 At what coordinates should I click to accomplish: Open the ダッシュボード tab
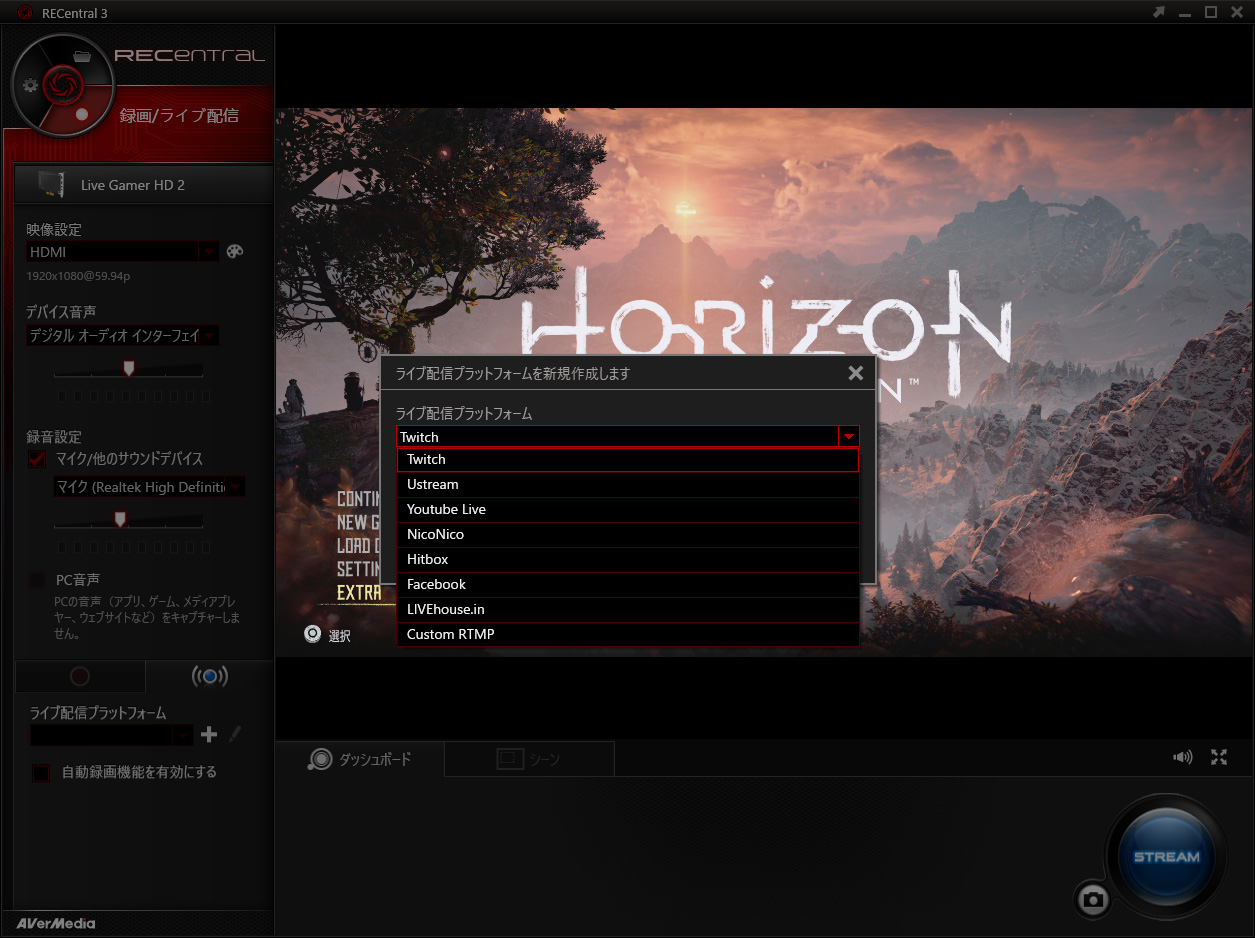360,759
